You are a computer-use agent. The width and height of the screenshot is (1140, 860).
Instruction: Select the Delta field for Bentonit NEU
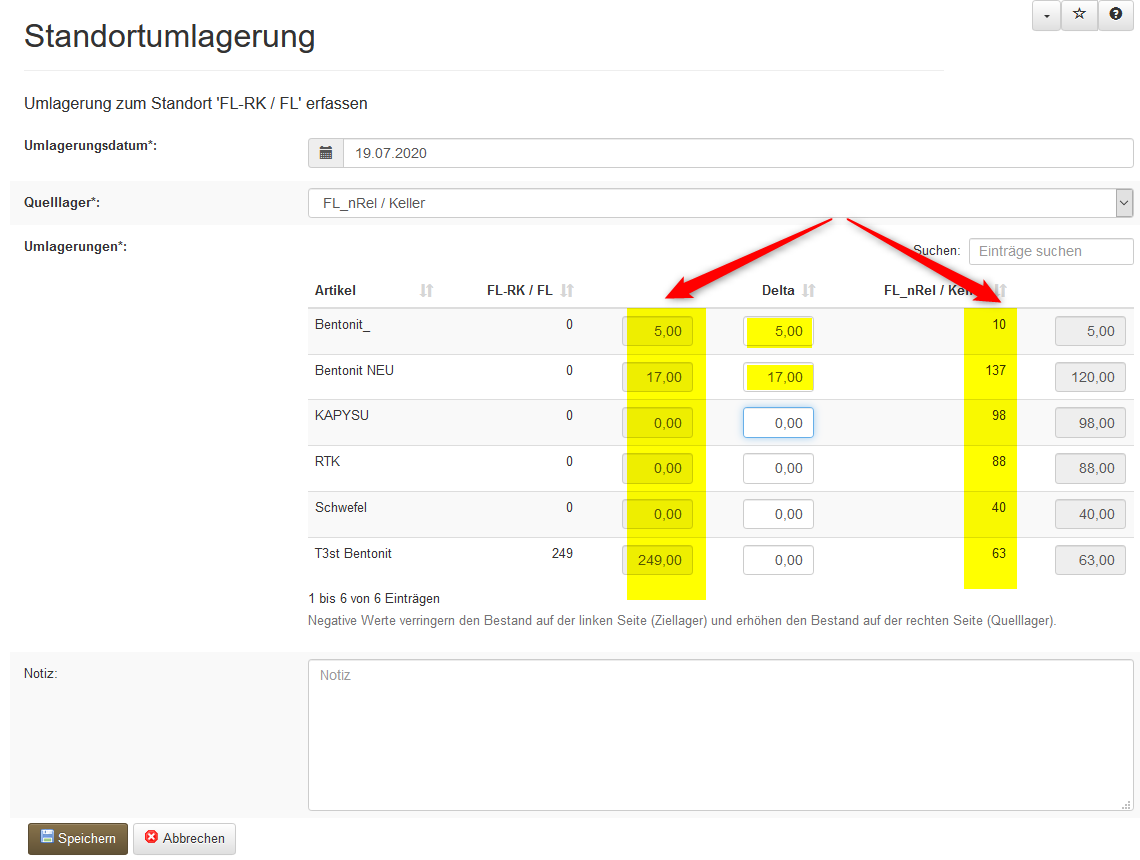pos(778,377)
